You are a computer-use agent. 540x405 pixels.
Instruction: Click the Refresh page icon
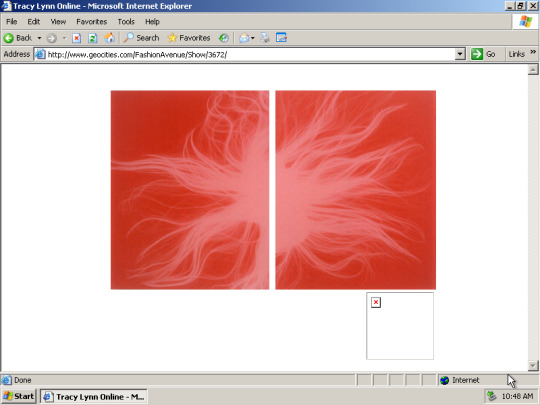92,38
